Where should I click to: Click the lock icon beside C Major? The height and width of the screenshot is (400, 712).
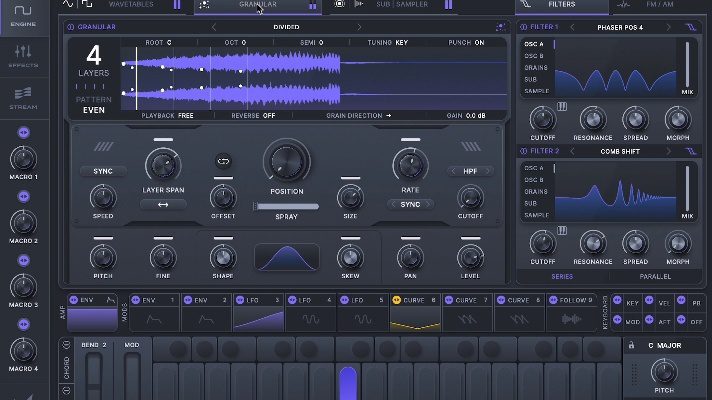633,346
